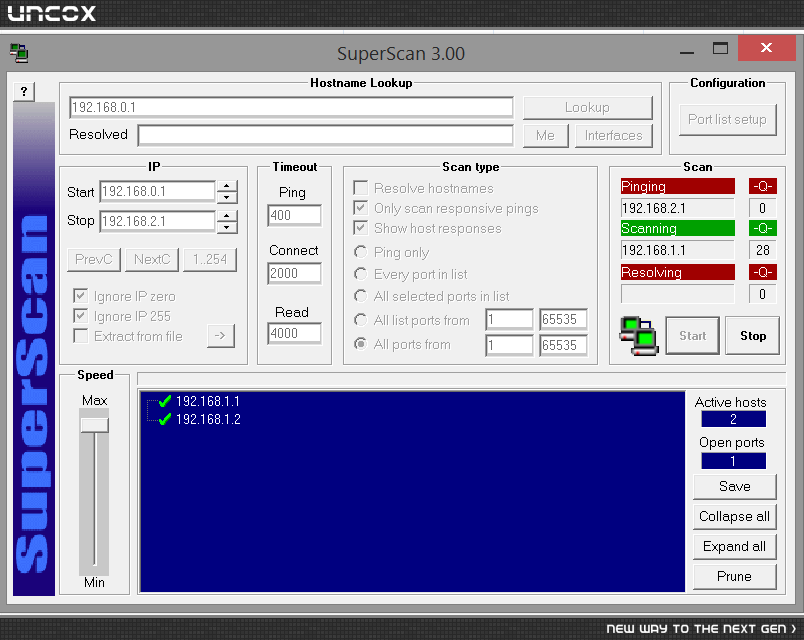Toggle Ignore IP 255 checkbox
The width and height of the screenshot is (804, 640).
(x=81, y=316)
